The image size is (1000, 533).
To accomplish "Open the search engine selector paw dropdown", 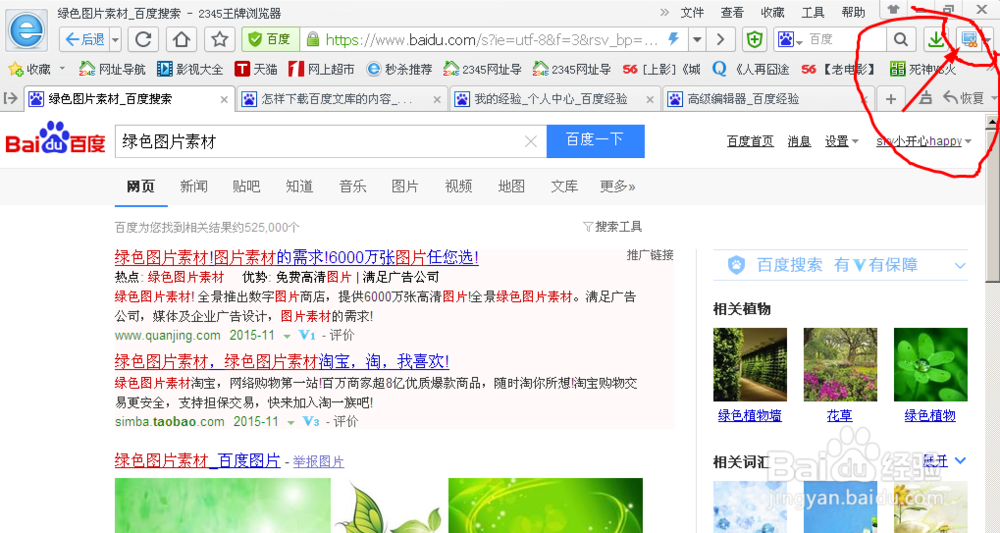I will point(790,40).
